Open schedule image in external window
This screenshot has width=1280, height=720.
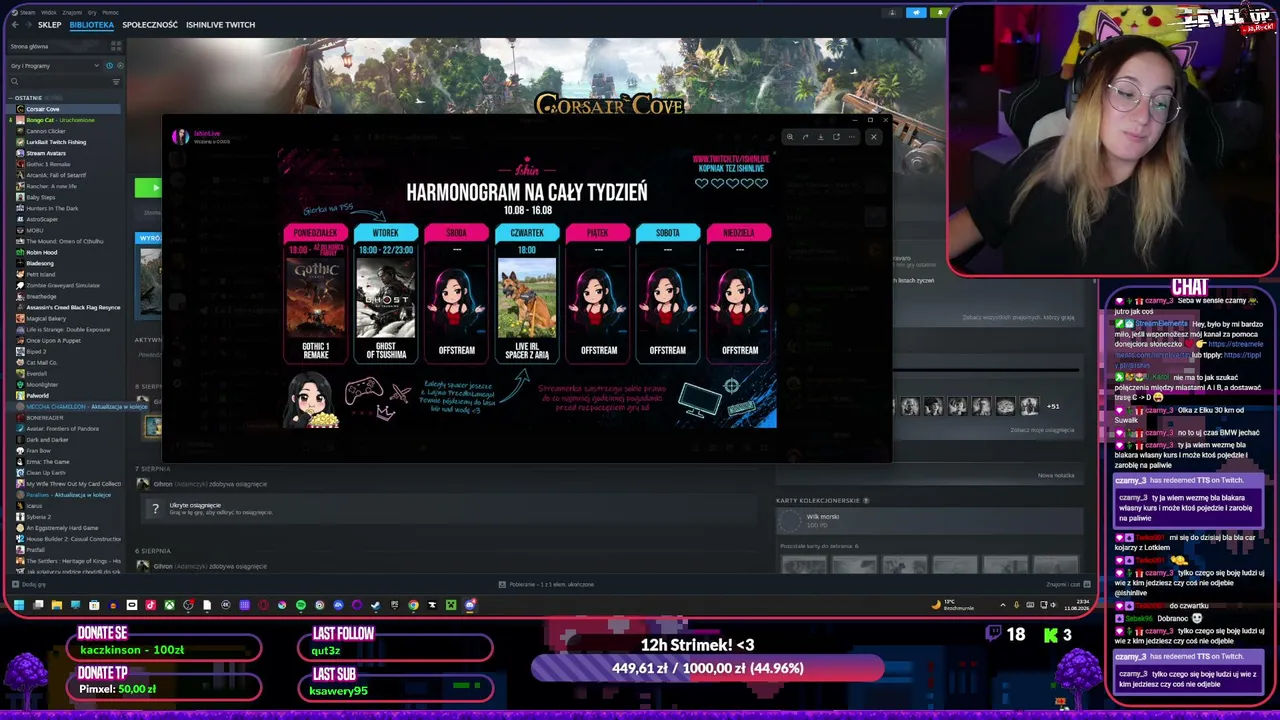836,137
